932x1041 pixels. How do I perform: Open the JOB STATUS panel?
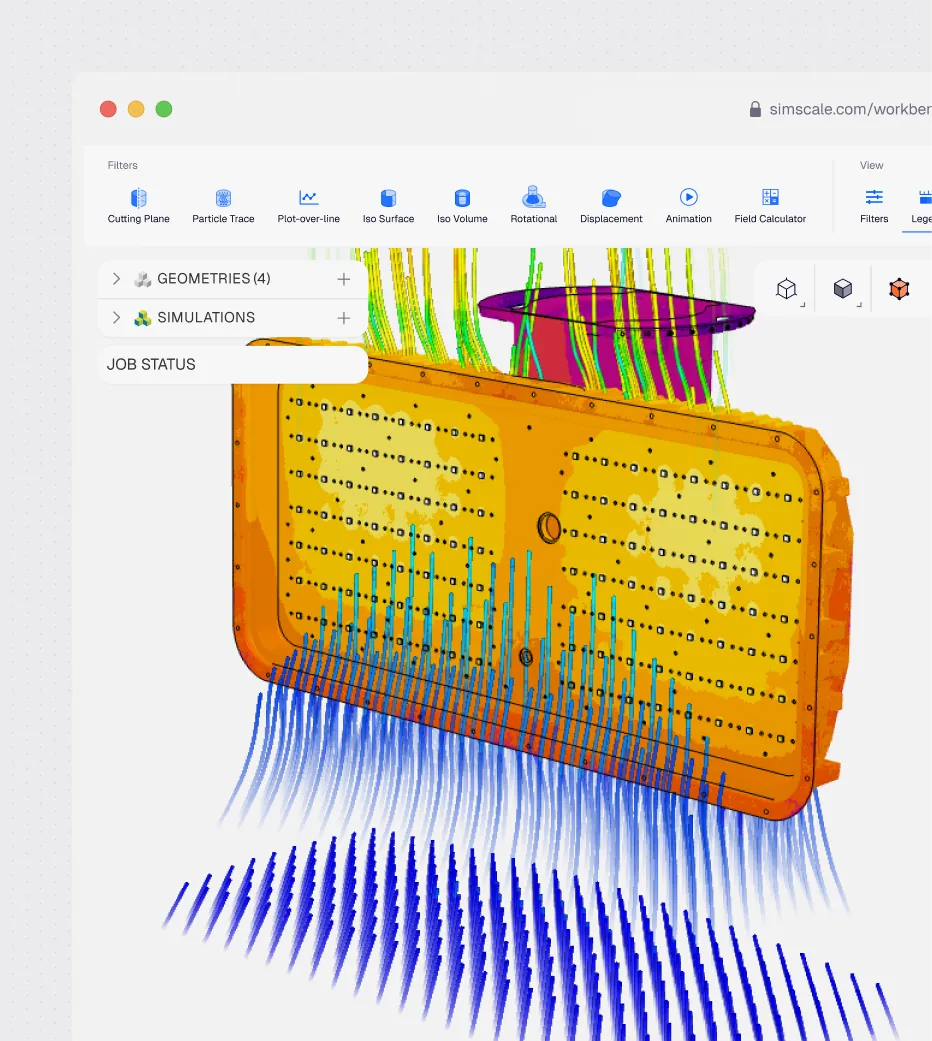click(232, 364)
